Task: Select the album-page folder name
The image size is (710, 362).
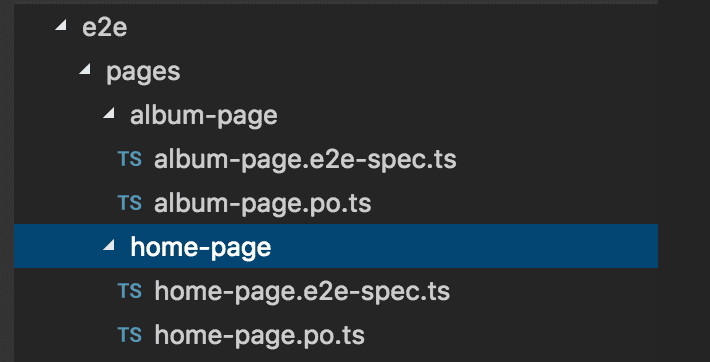Action: coord(204,116)
